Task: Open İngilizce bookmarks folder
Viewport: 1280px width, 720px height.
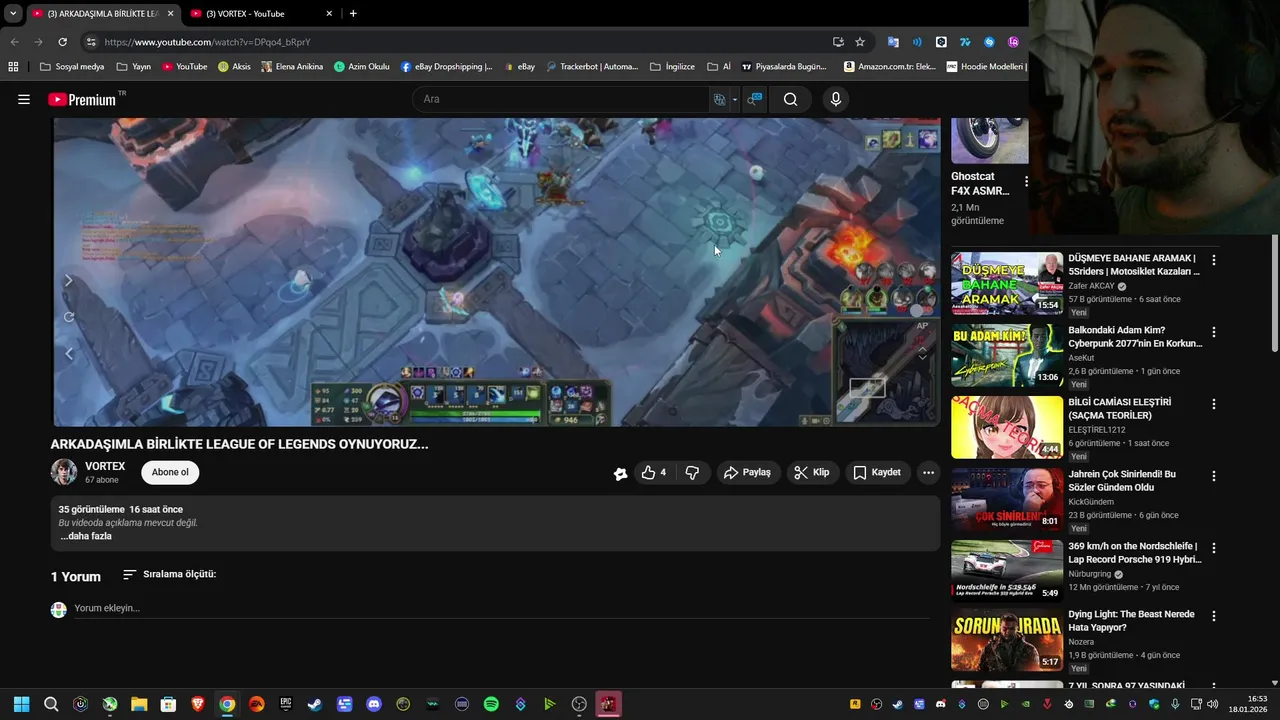Action: click(672, 67)
